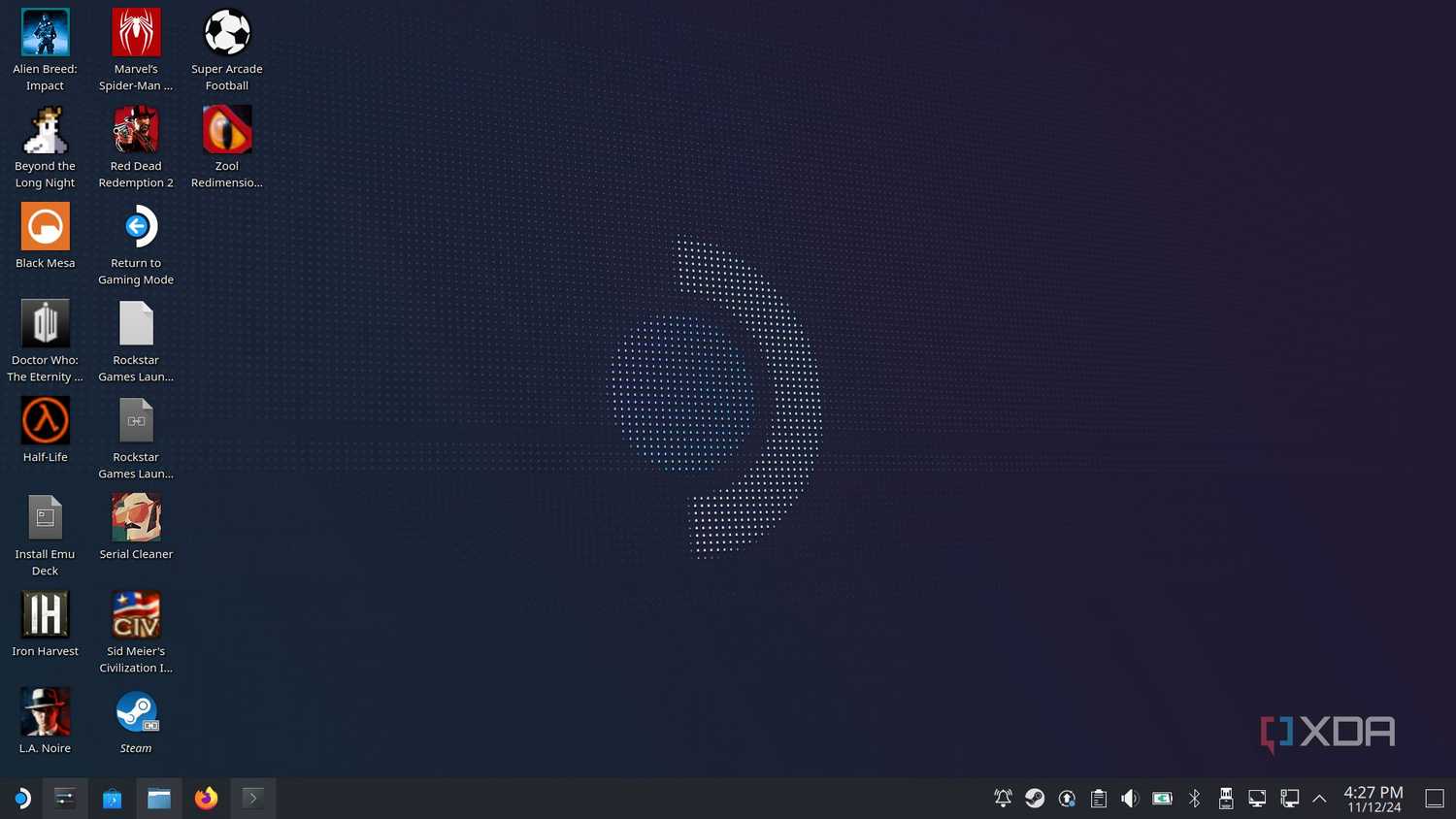Select the Super Arcade Football icon
This screenshot has height=819, width=1456.
point(227,50)
